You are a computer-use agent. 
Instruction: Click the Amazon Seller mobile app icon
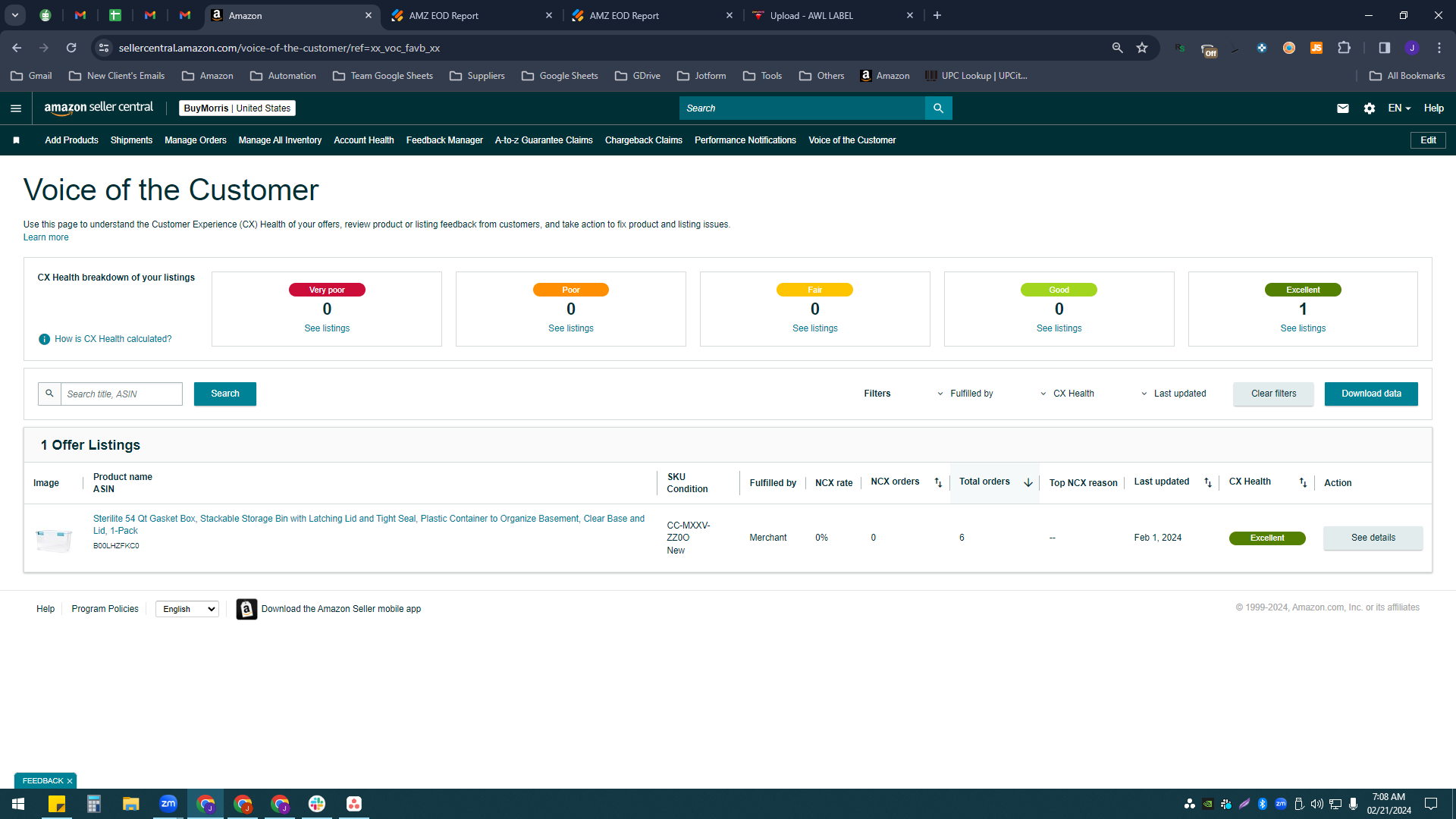pos(246,609)
